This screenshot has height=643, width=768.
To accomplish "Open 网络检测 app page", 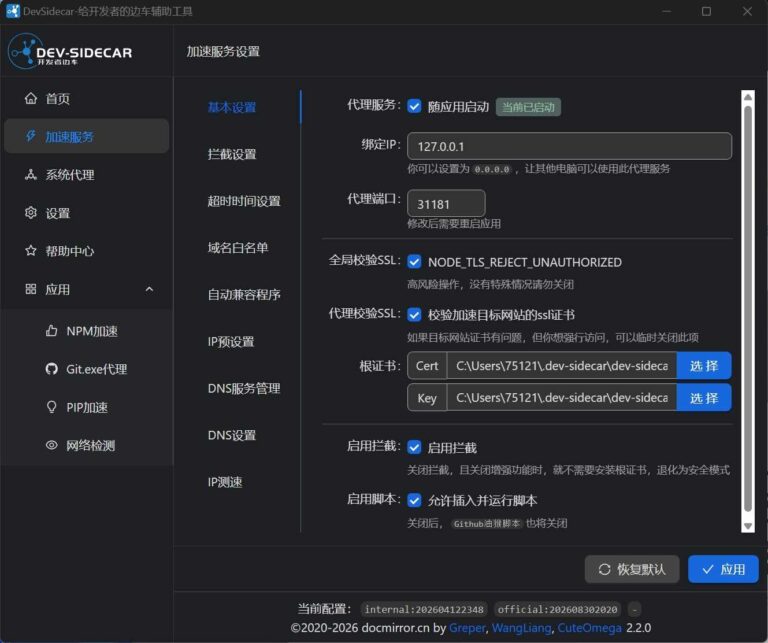I will [87, 445].
